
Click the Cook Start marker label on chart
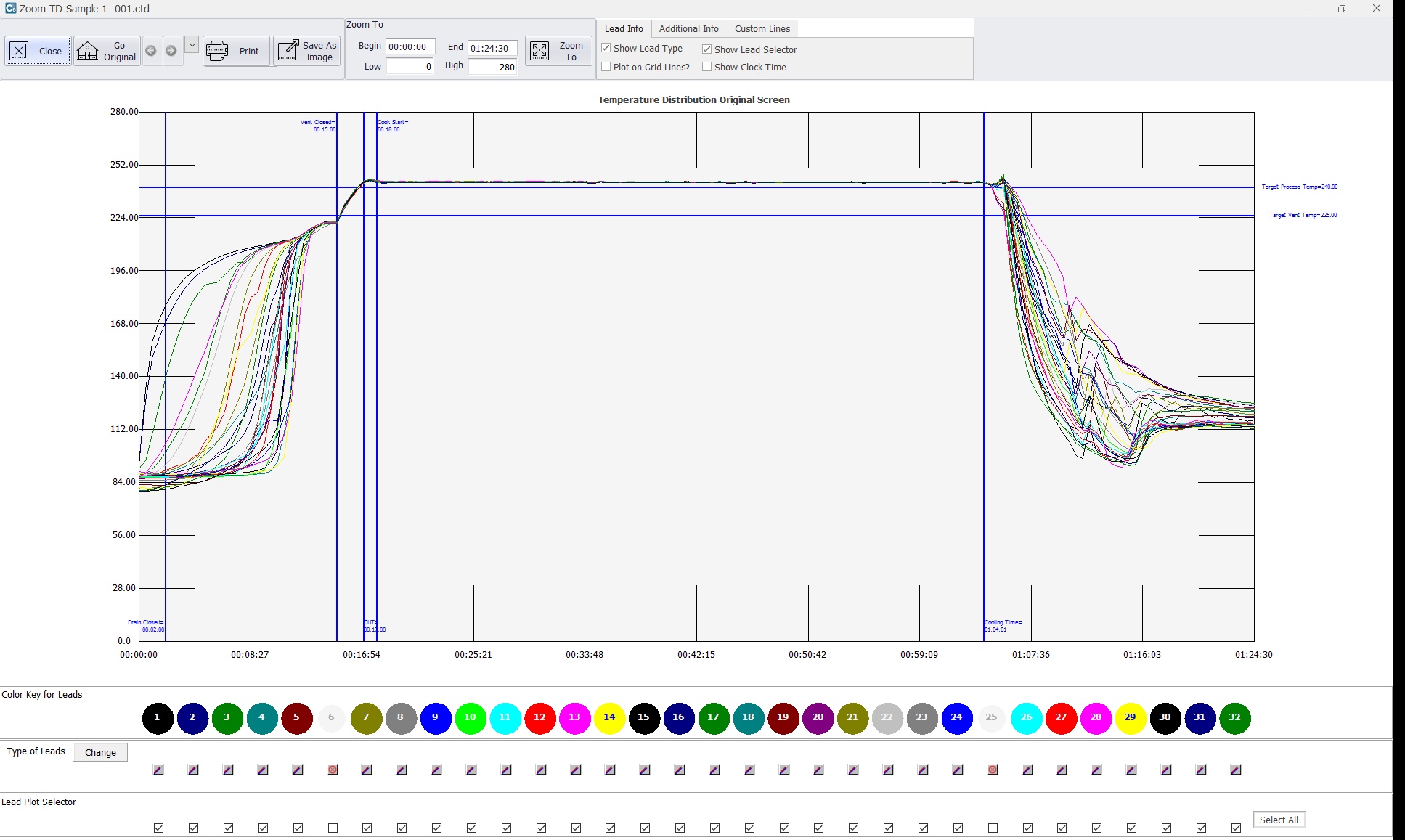tap(393, 126)
